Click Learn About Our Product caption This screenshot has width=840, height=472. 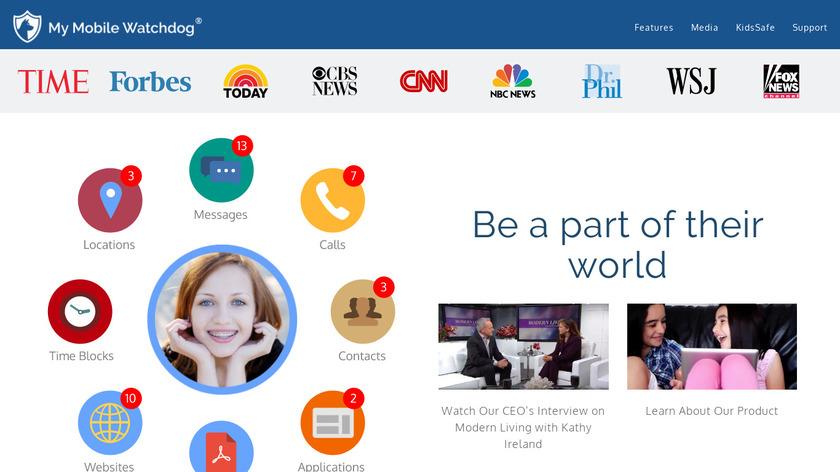point(711,411)
